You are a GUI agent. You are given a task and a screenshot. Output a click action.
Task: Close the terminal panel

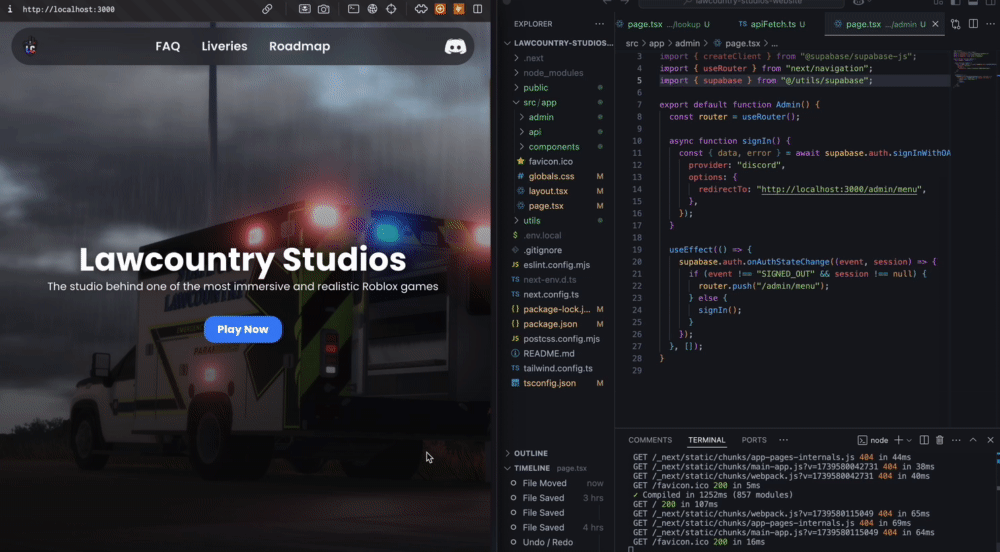pos(990,440)
